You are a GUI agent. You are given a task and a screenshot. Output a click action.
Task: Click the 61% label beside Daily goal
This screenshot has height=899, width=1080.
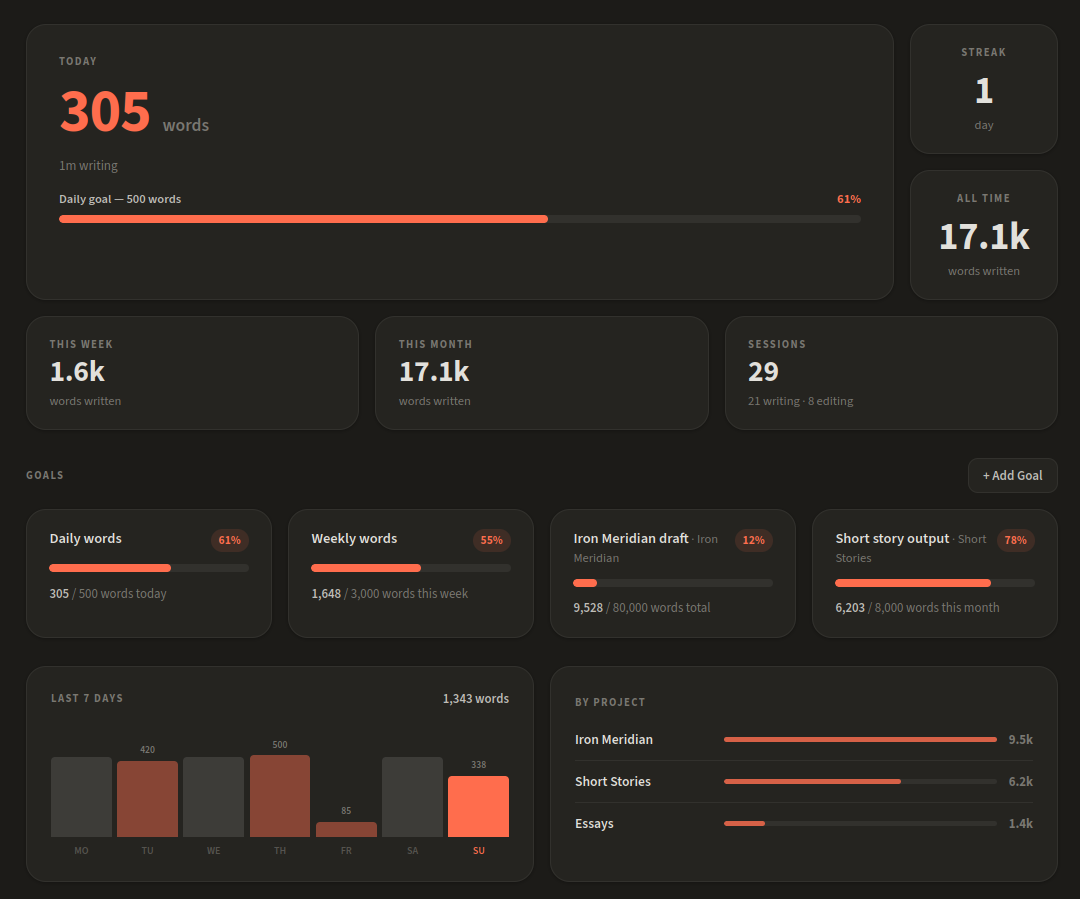849,199
